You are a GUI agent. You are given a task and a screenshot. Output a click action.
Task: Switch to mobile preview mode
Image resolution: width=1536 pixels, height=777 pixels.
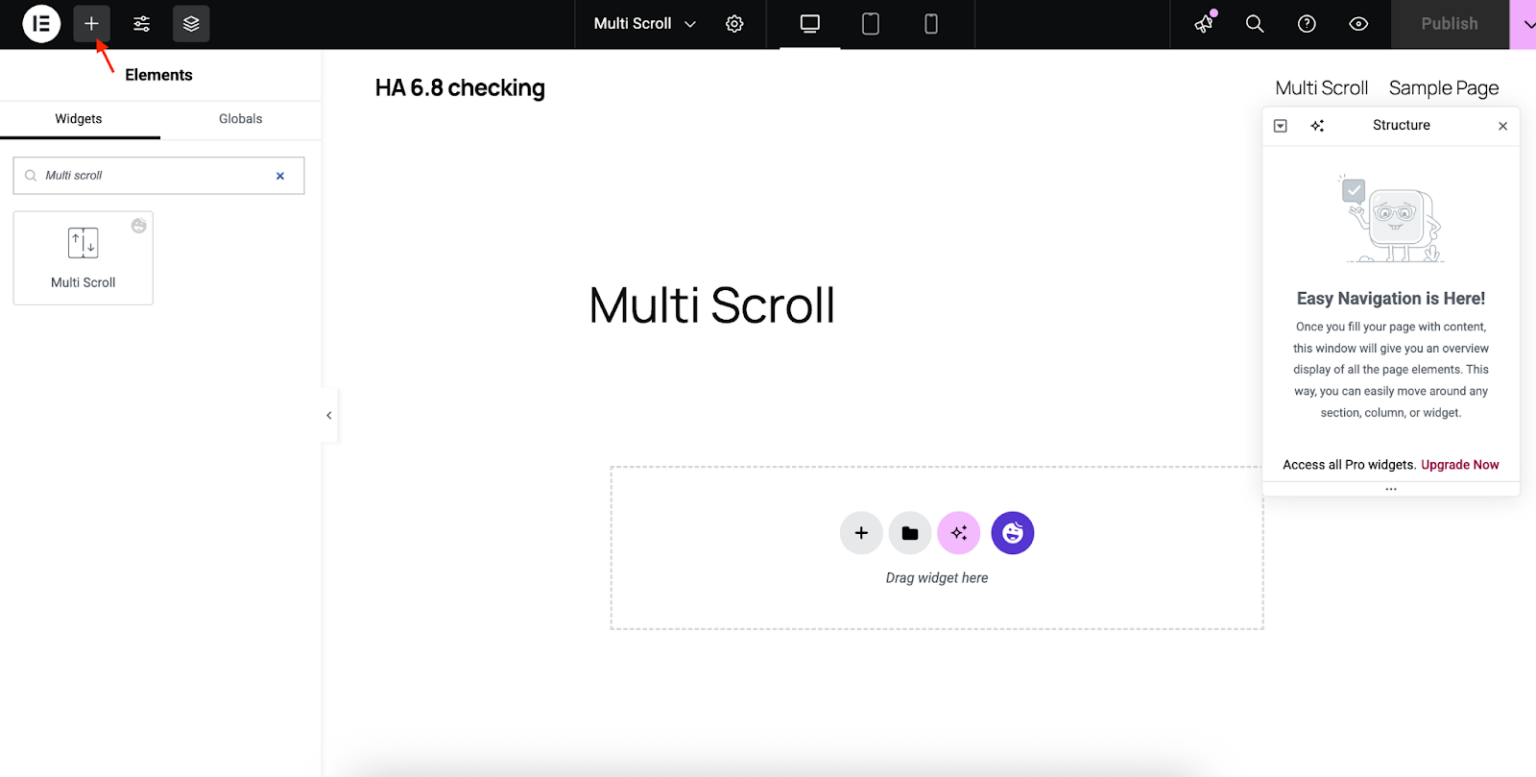point(931,23)
